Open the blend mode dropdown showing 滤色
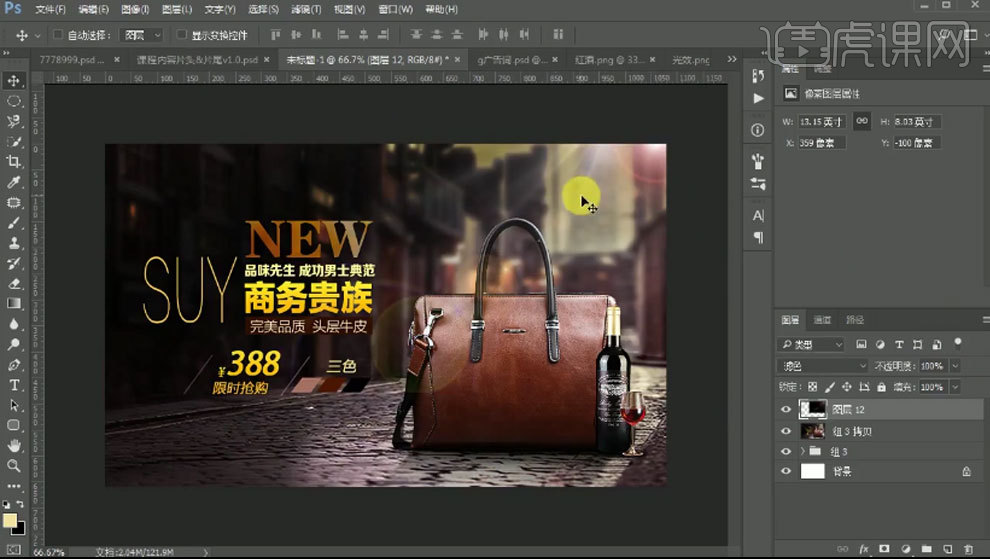990x559 pixels. [823, 366]
